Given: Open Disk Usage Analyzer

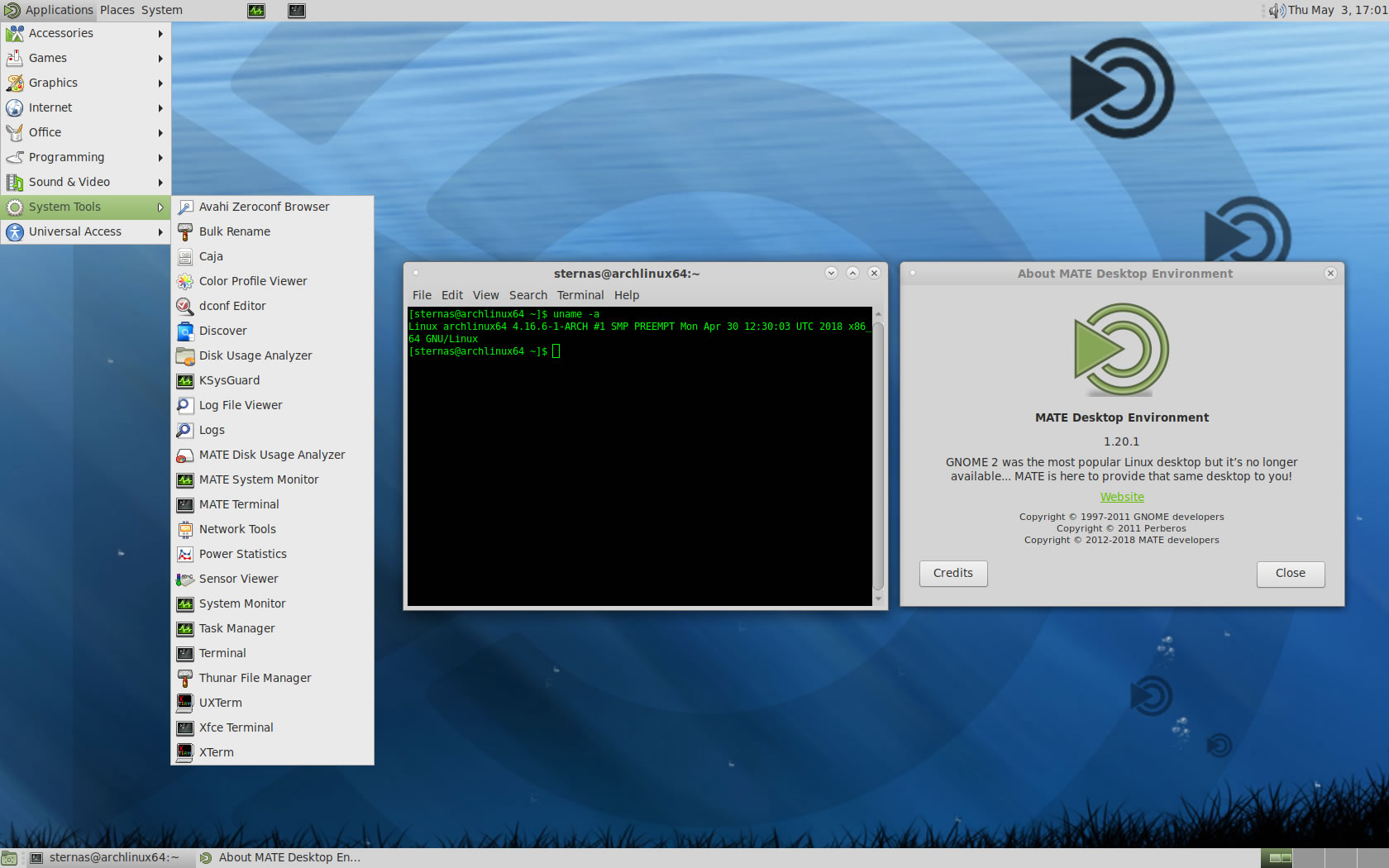Looking at the screenshot, I should (272, 355).
